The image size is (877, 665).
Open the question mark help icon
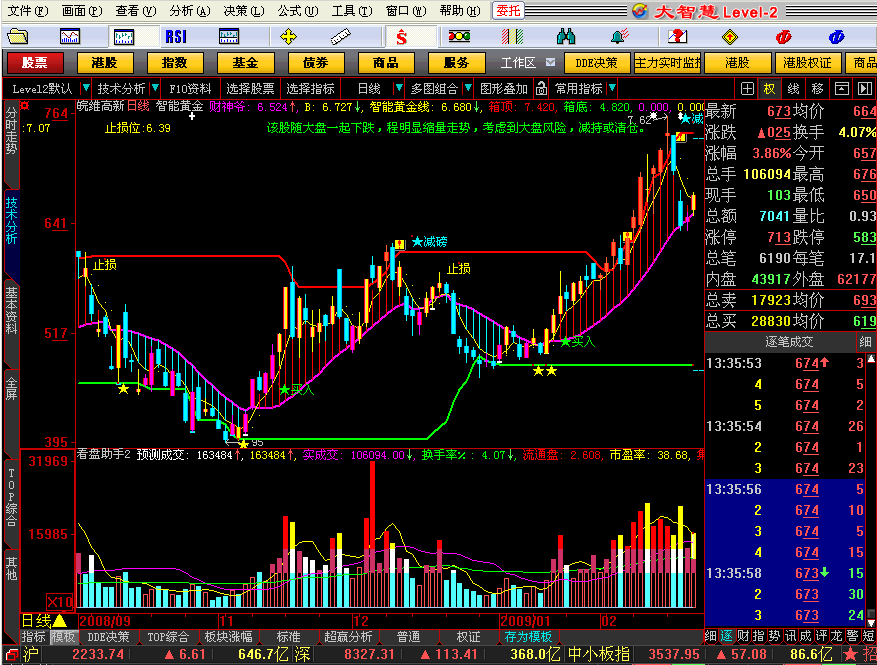[677, 37]
